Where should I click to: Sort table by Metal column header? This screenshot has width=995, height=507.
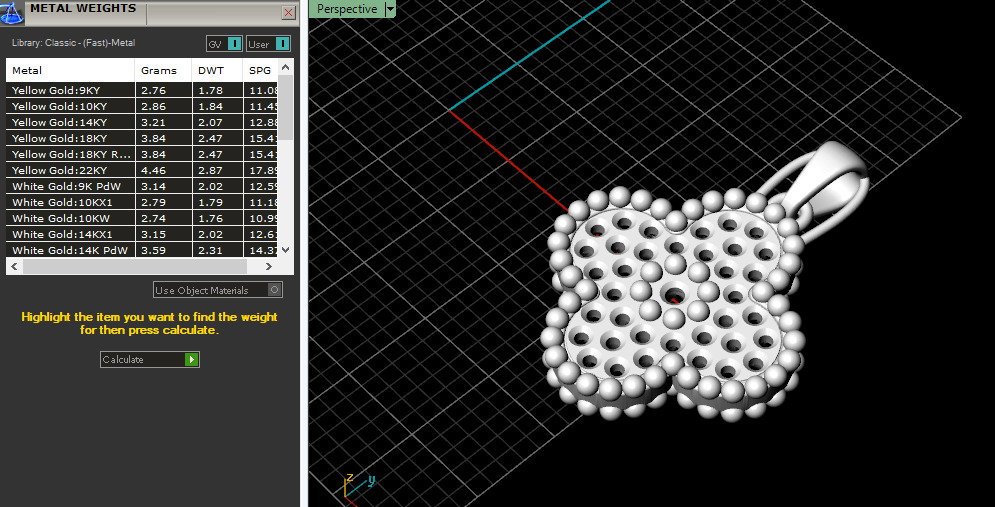tap(70, 70)
